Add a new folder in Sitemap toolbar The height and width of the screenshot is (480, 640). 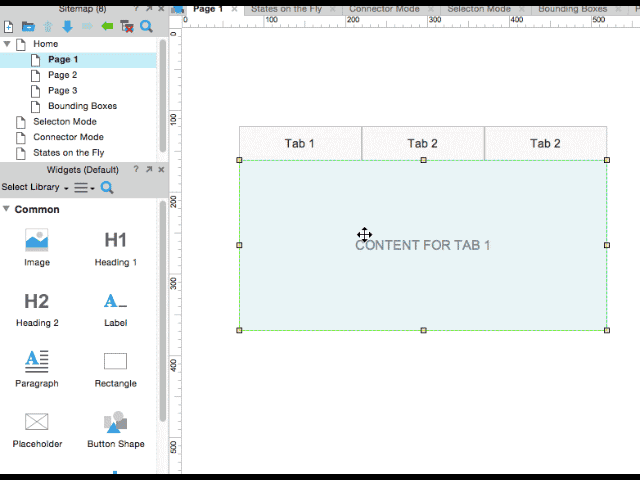28,27
